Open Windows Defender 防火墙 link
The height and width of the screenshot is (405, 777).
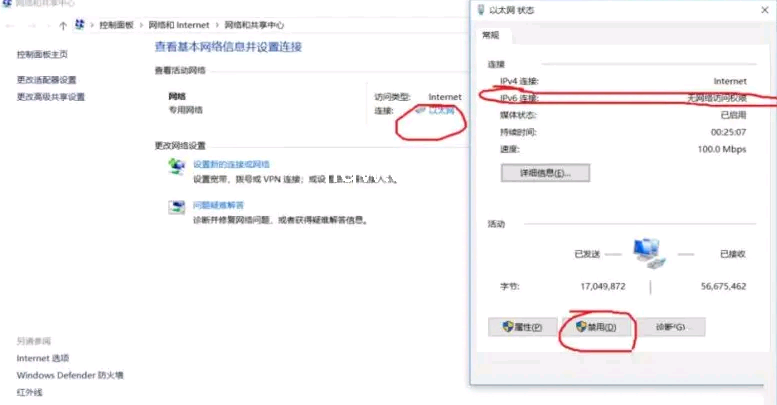click(70, 375)
